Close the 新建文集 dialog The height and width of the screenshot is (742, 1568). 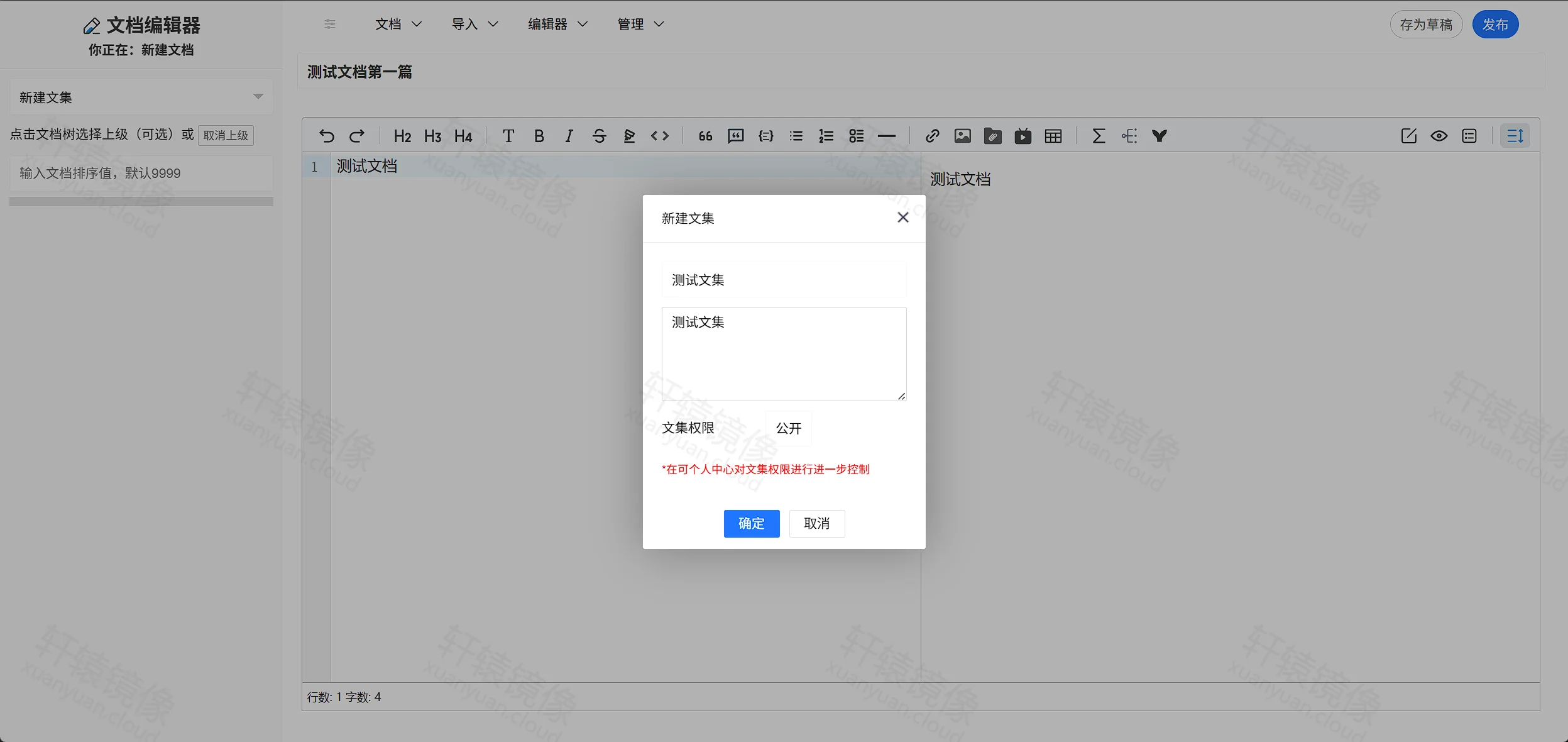click(x=903, y=218)
